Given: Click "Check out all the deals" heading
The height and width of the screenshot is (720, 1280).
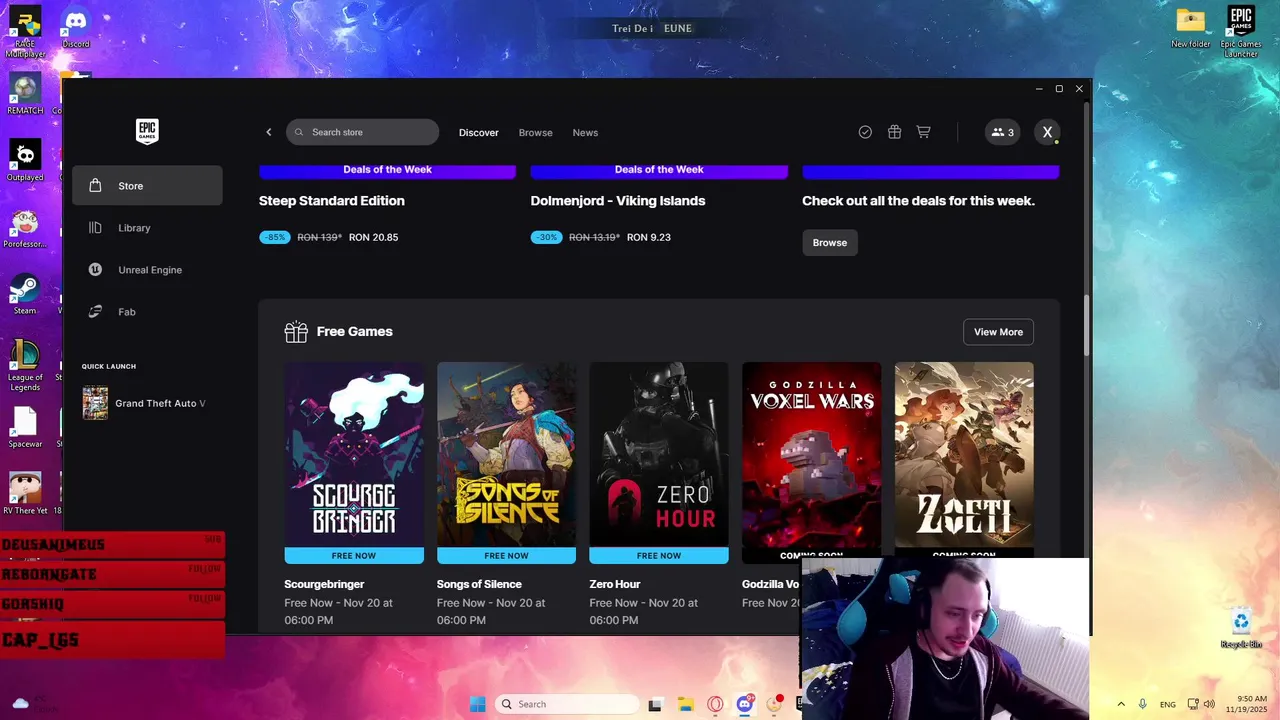Looking at the screenshot, I should 918,201.
